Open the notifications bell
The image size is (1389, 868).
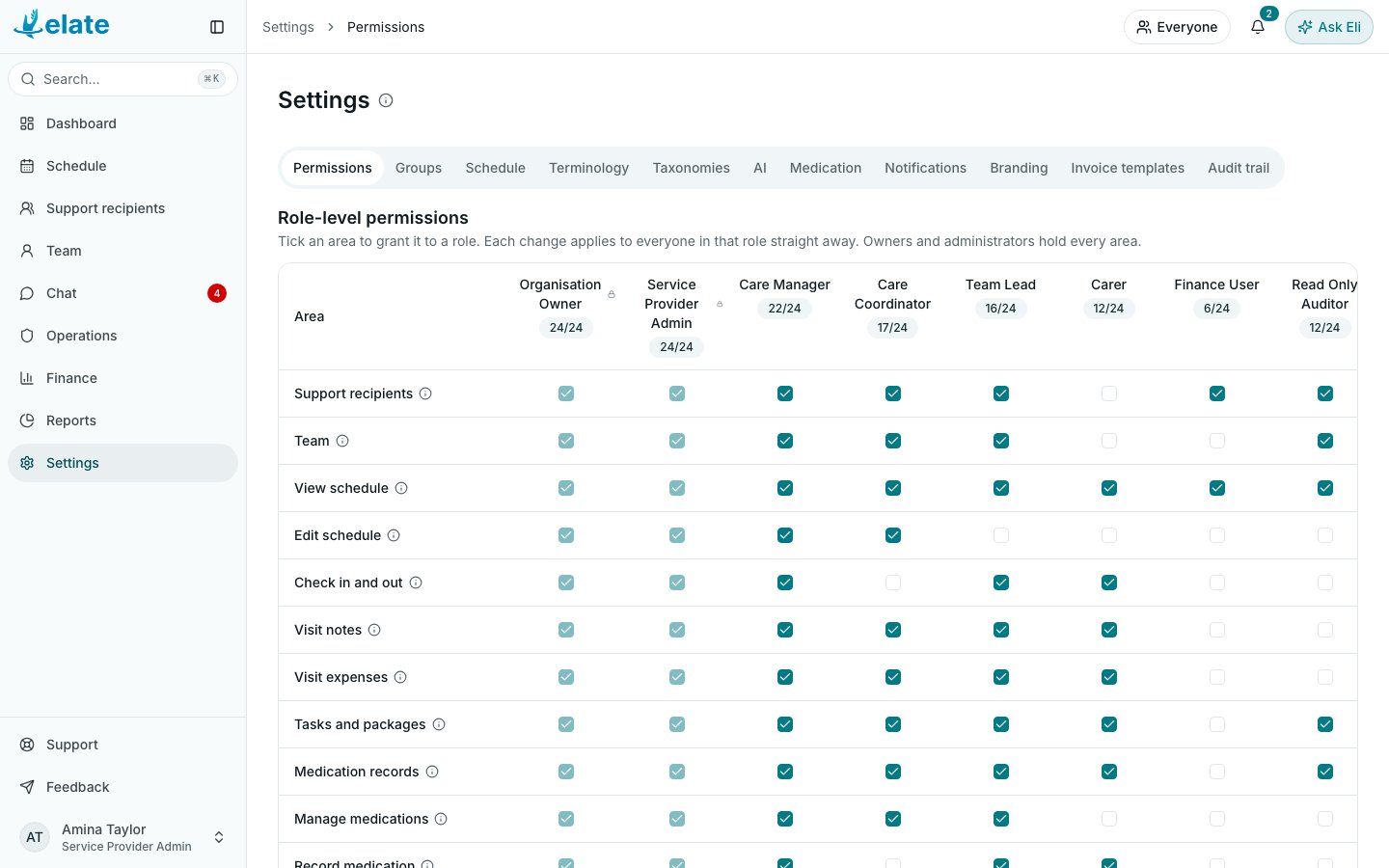pyautogui.click(x=1258, y=27)
